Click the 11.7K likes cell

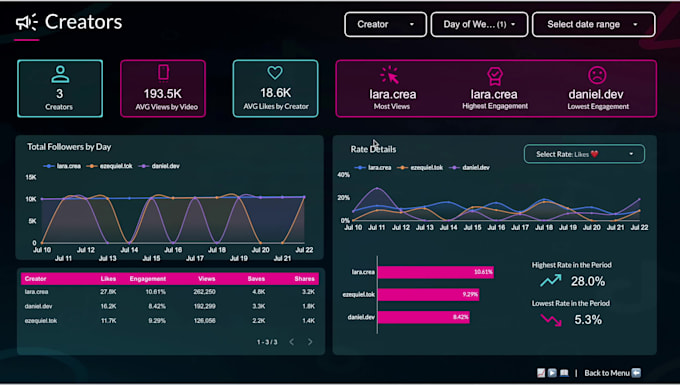click(108, 321)
